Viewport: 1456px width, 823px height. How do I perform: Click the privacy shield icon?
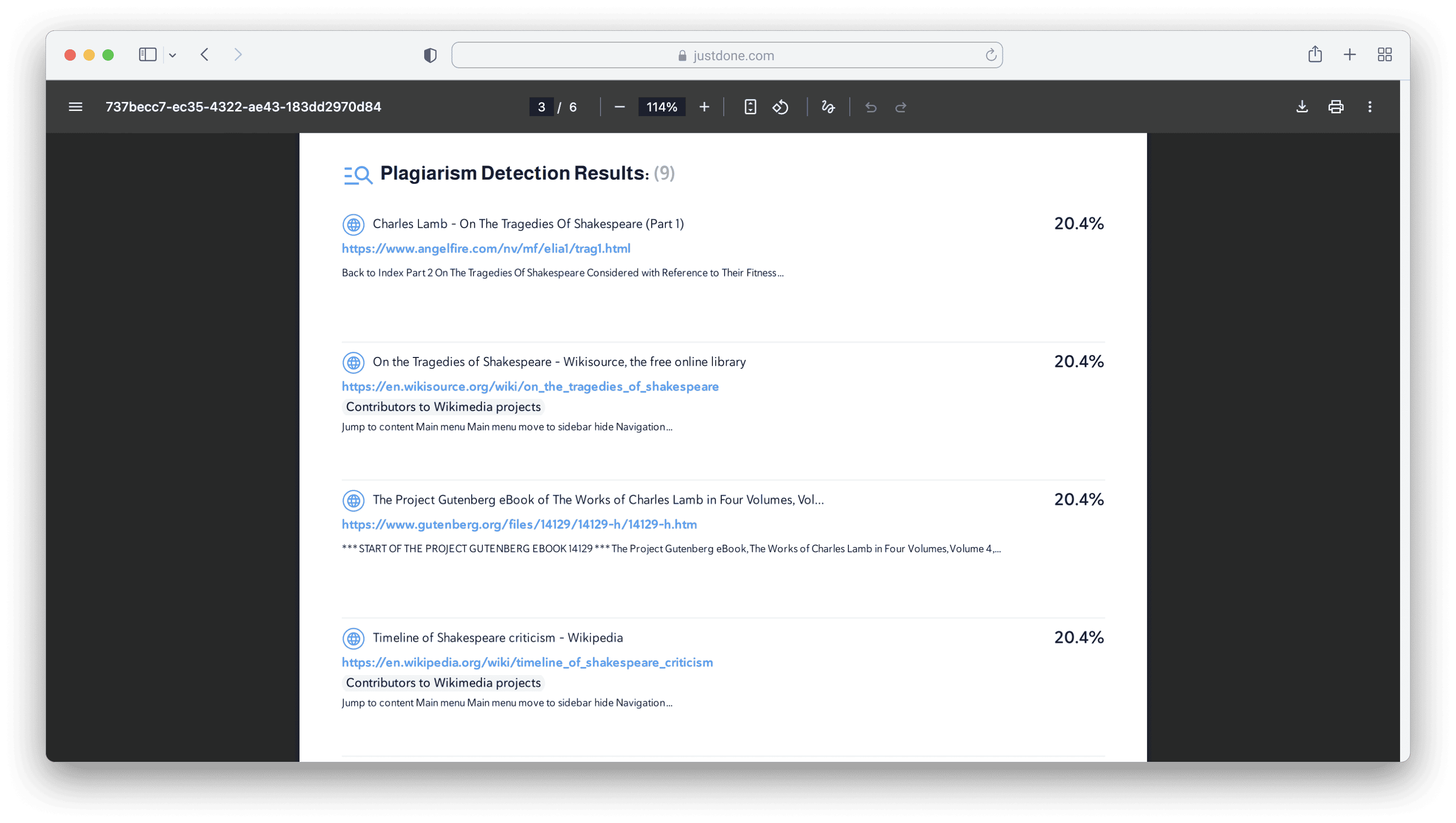pyautogui.click(x=430, y=55)
